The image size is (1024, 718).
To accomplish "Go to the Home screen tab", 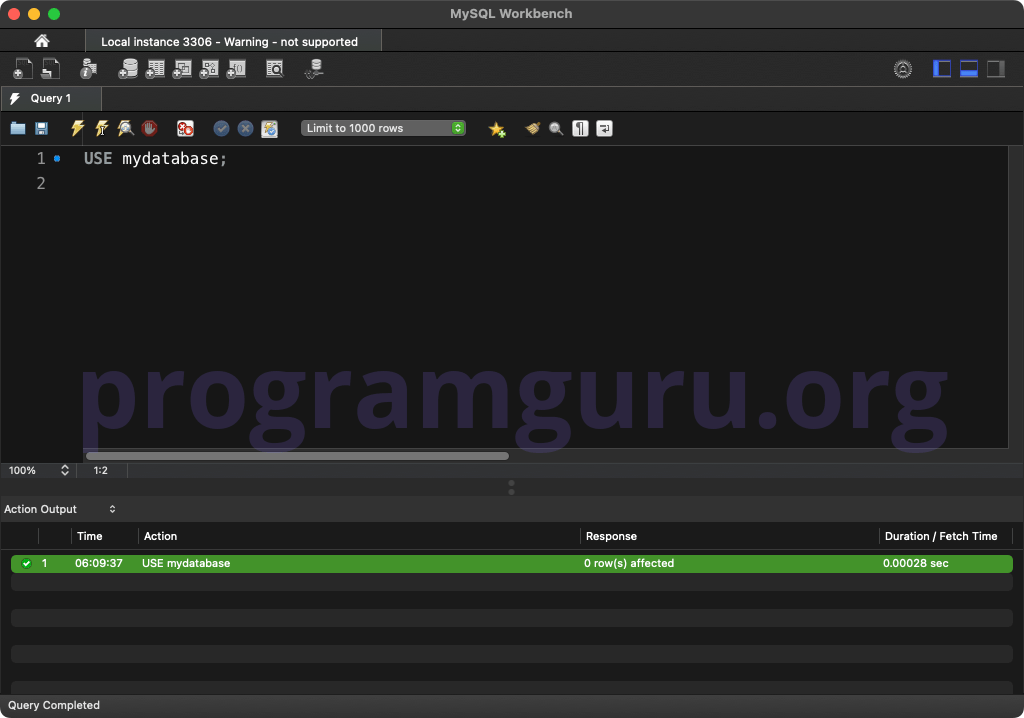I will click(x=42, y=41).
